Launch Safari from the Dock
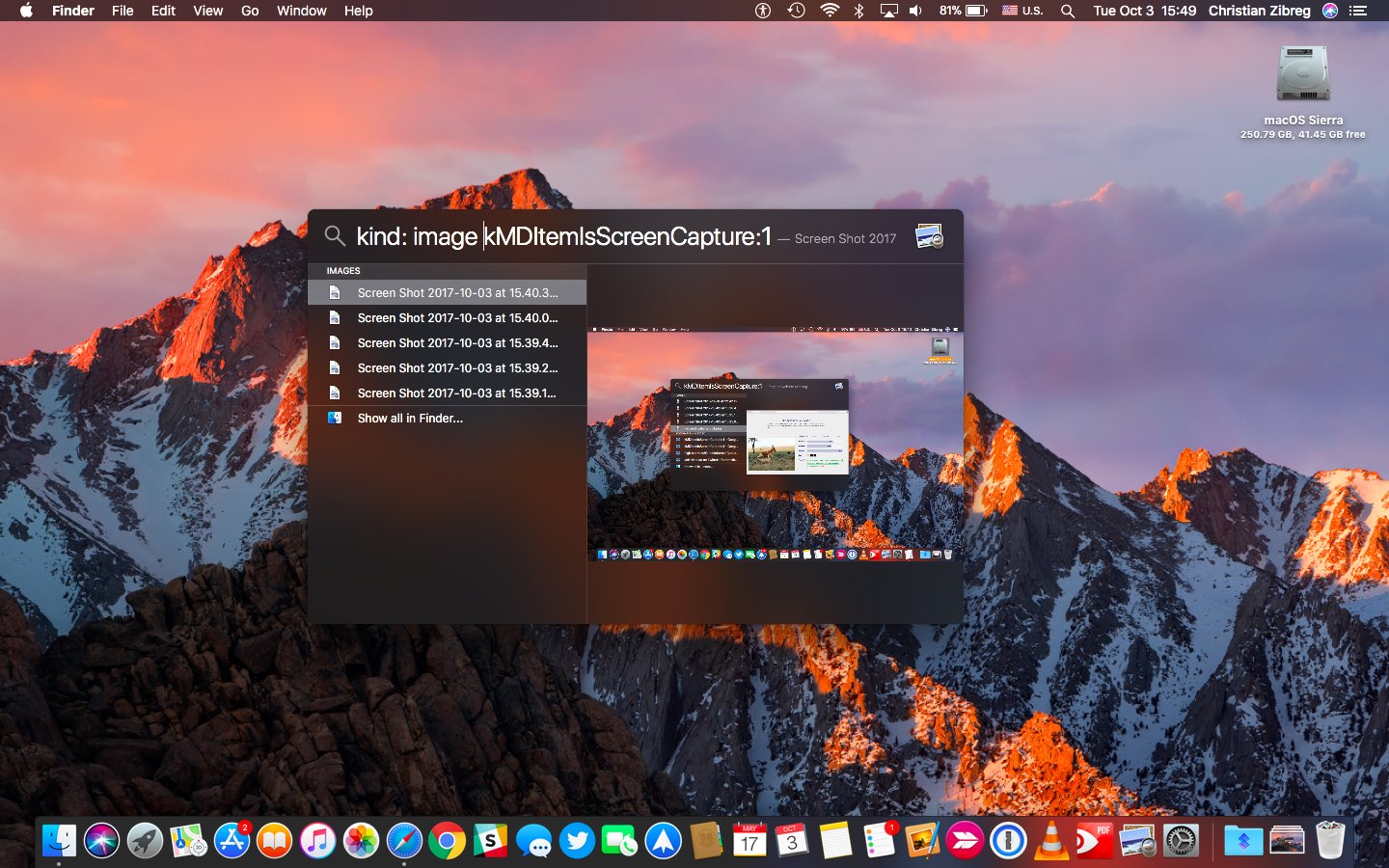 [404, 841]
